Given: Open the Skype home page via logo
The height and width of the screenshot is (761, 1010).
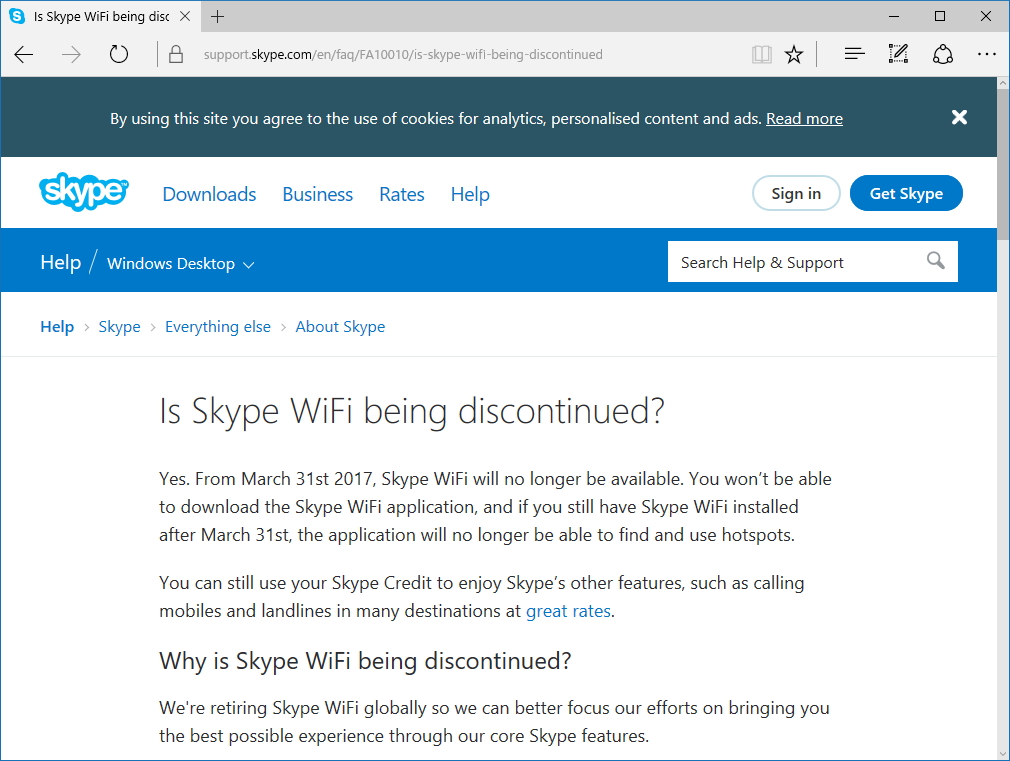Looking at the screenshot, I should click(x=84, y=192).
